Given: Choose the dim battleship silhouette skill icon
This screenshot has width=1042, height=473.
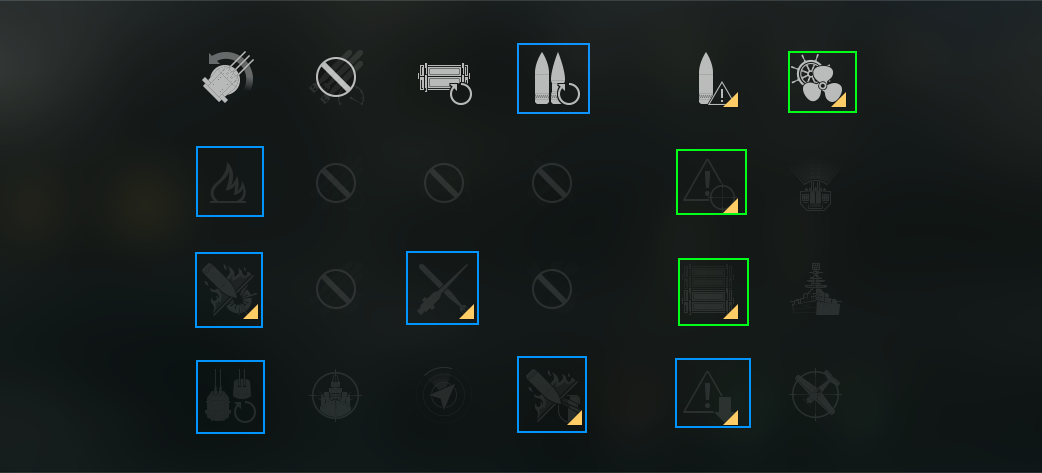Looking at the screenshot, I should click(x=816, y=289).
